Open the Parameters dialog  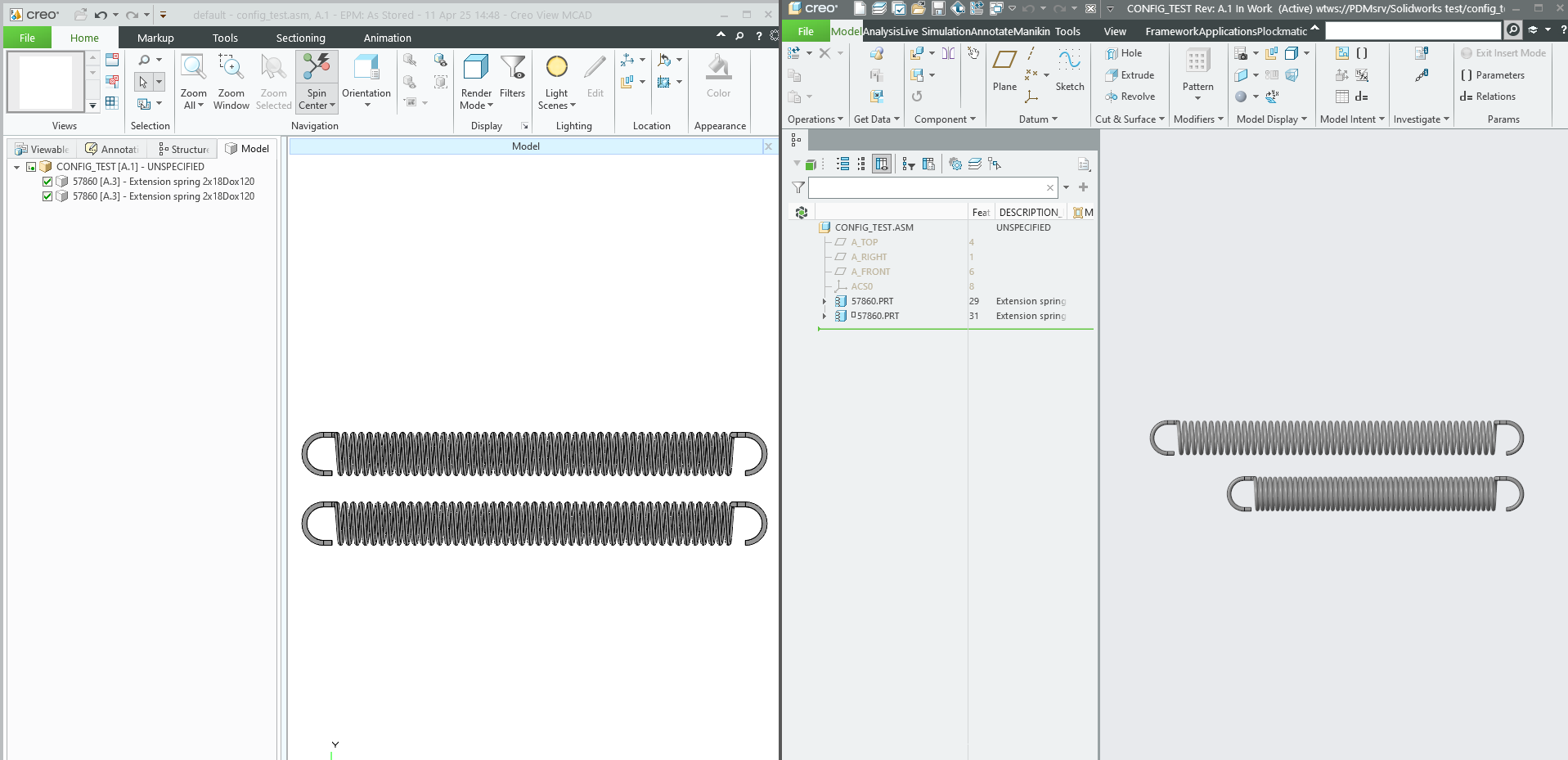[1493, 75]
